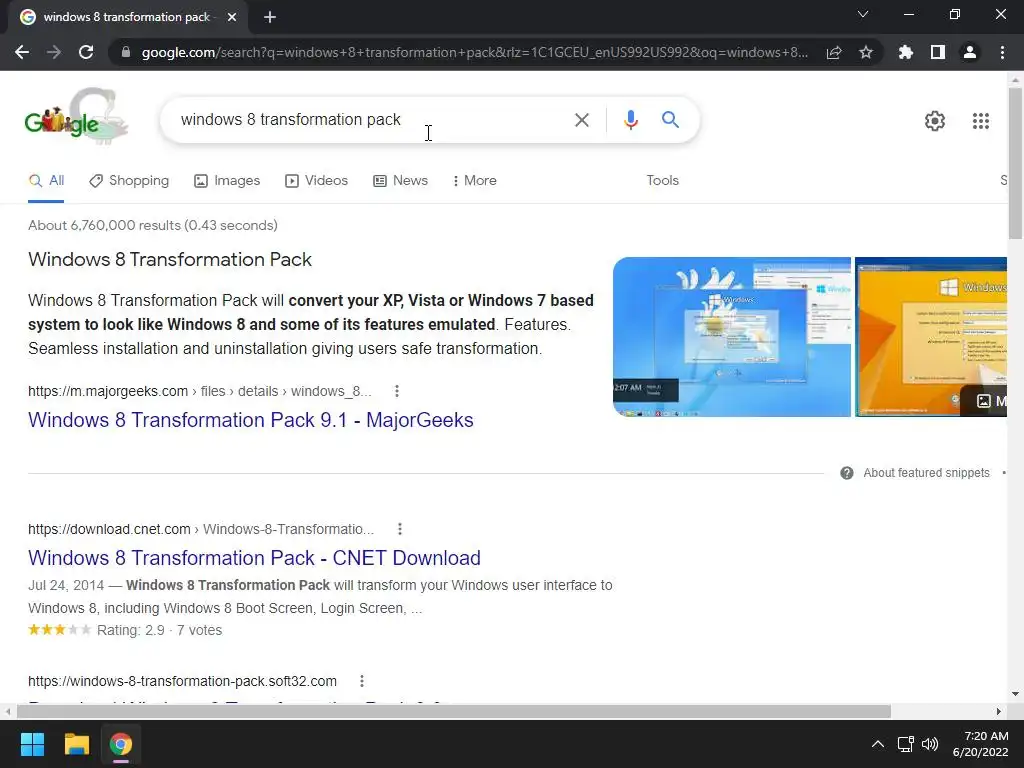Open network status tray icon

(905, 744)
